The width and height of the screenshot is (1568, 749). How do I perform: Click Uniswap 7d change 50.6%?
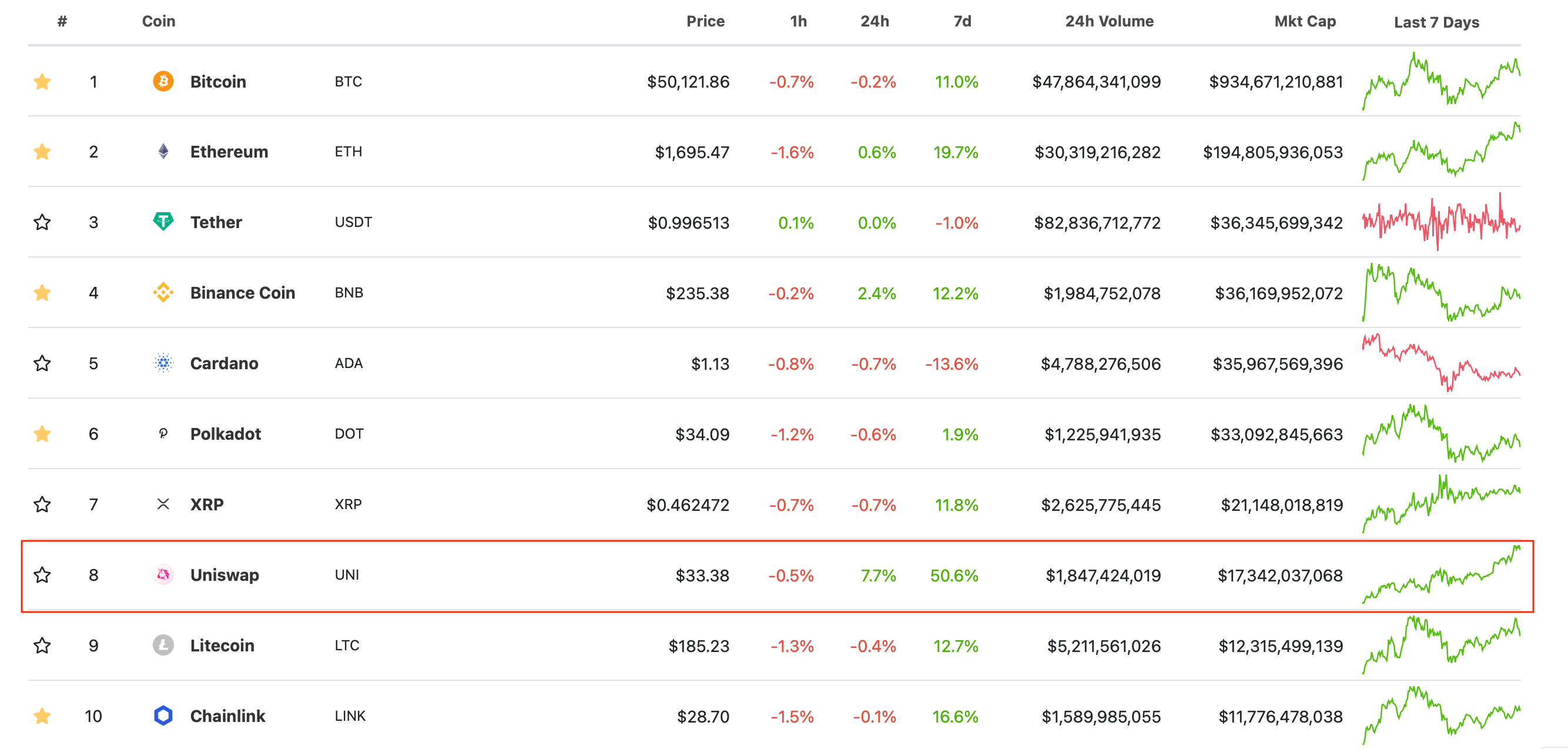click(954, 576)
